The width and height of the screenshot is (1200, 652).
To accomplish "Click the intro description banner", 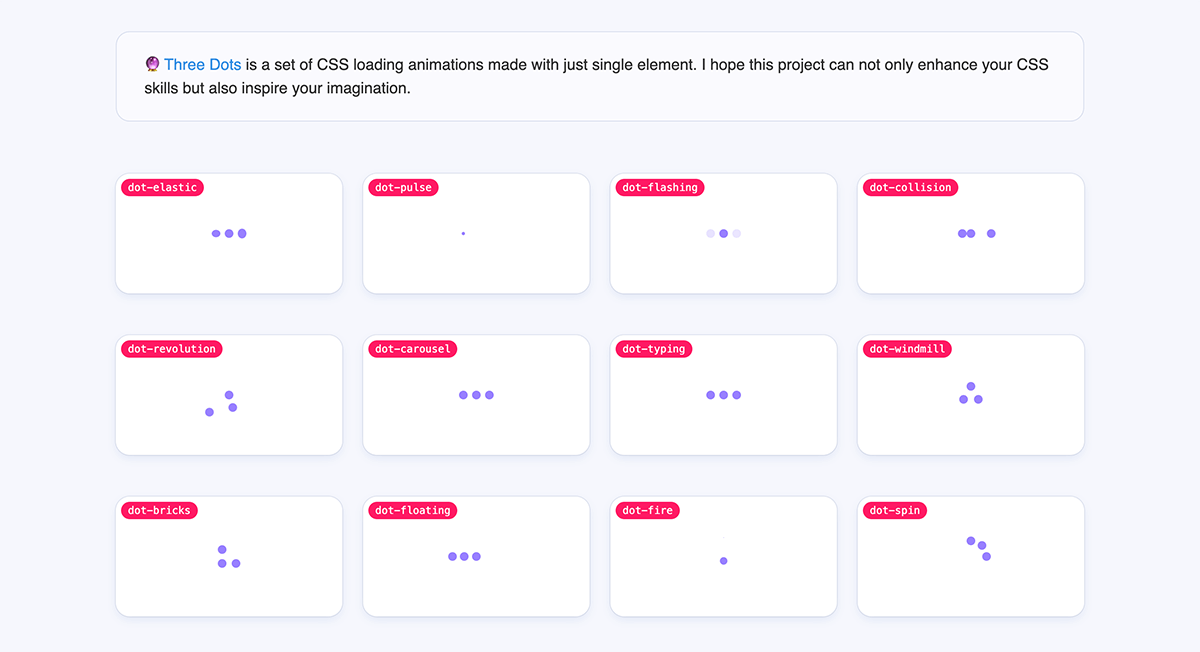I will 600,76.
